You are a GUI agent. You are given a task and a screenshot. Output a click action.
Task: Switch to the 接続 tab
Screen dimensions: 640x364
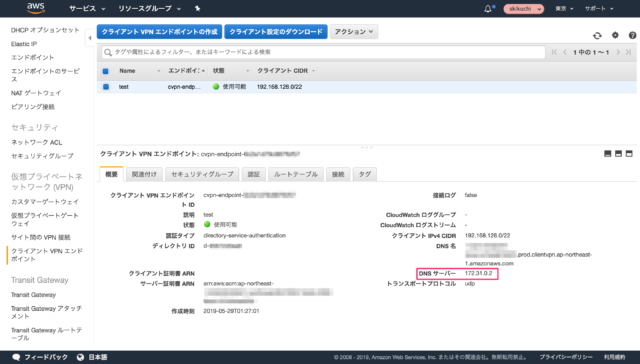pos(338,174)
